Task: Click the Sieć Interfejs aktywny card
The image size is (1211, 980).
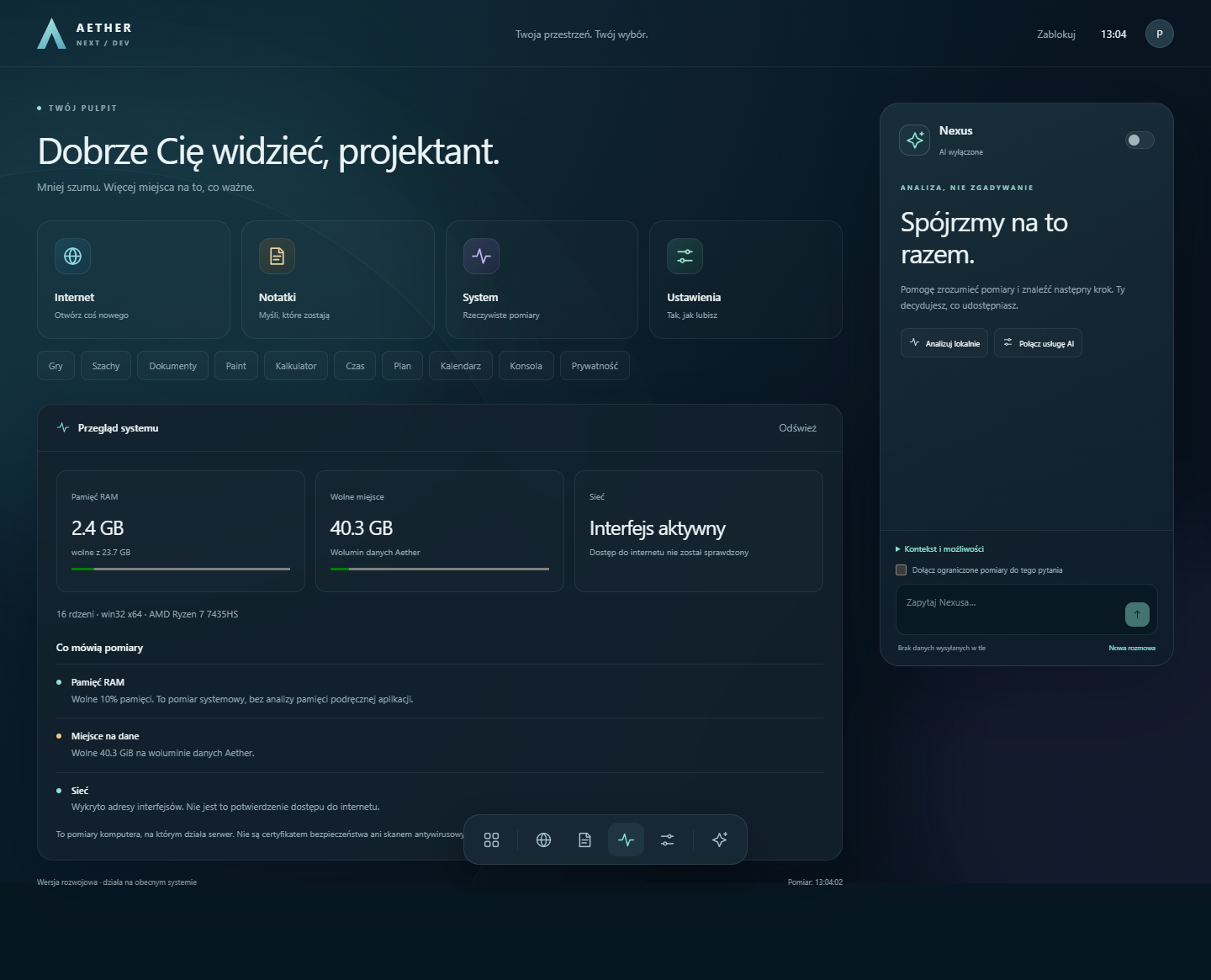Action: pyautogui.click(x=699, y=531)
